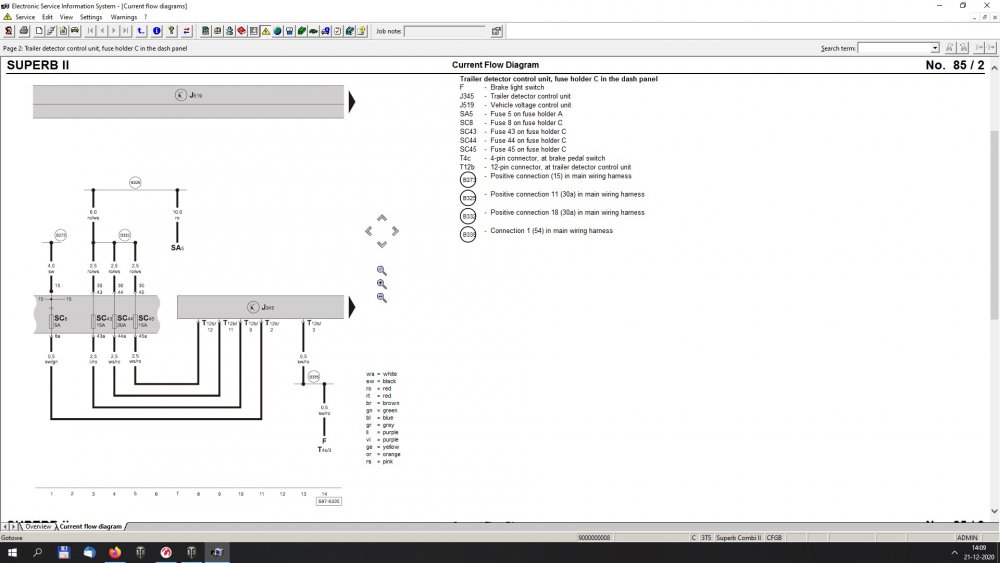Open the '?' help menu
Viewport: 1000px width, 563px height.
145,17
